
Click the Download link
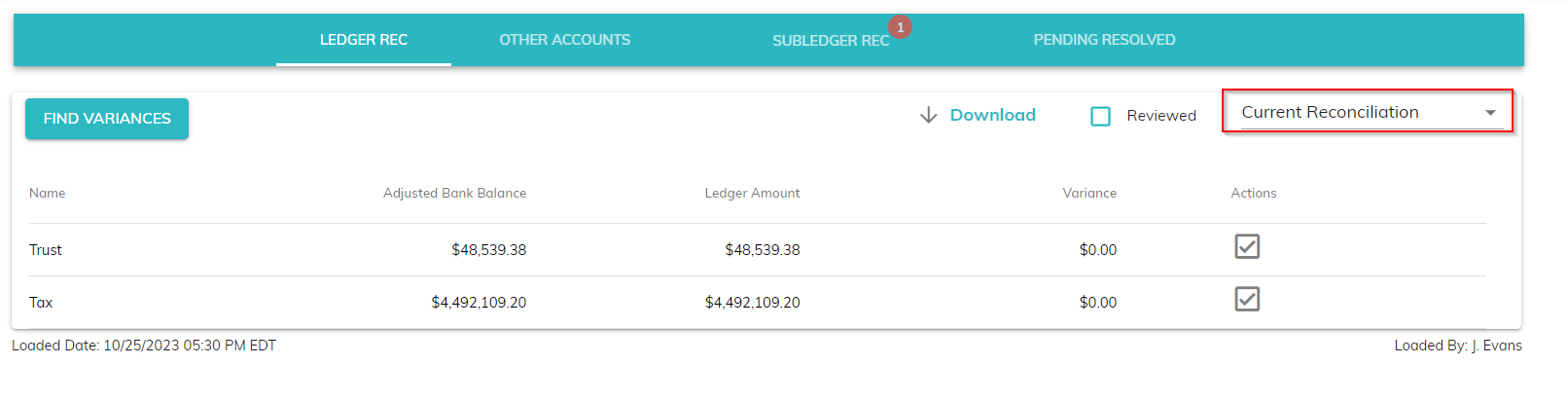coord(992,115)
